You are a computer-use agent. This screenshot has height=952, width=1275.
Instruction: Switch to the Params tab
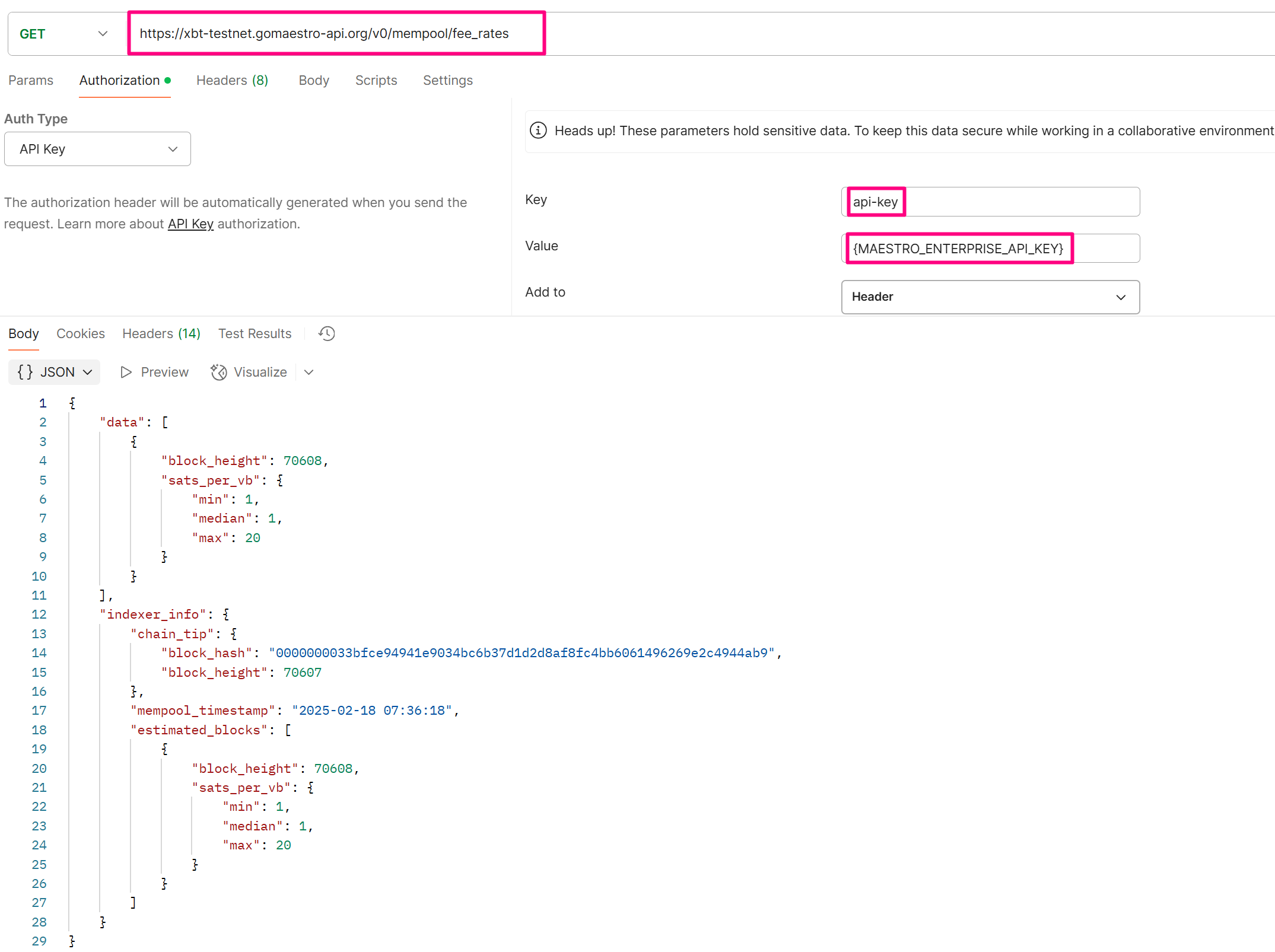[31, 80]
